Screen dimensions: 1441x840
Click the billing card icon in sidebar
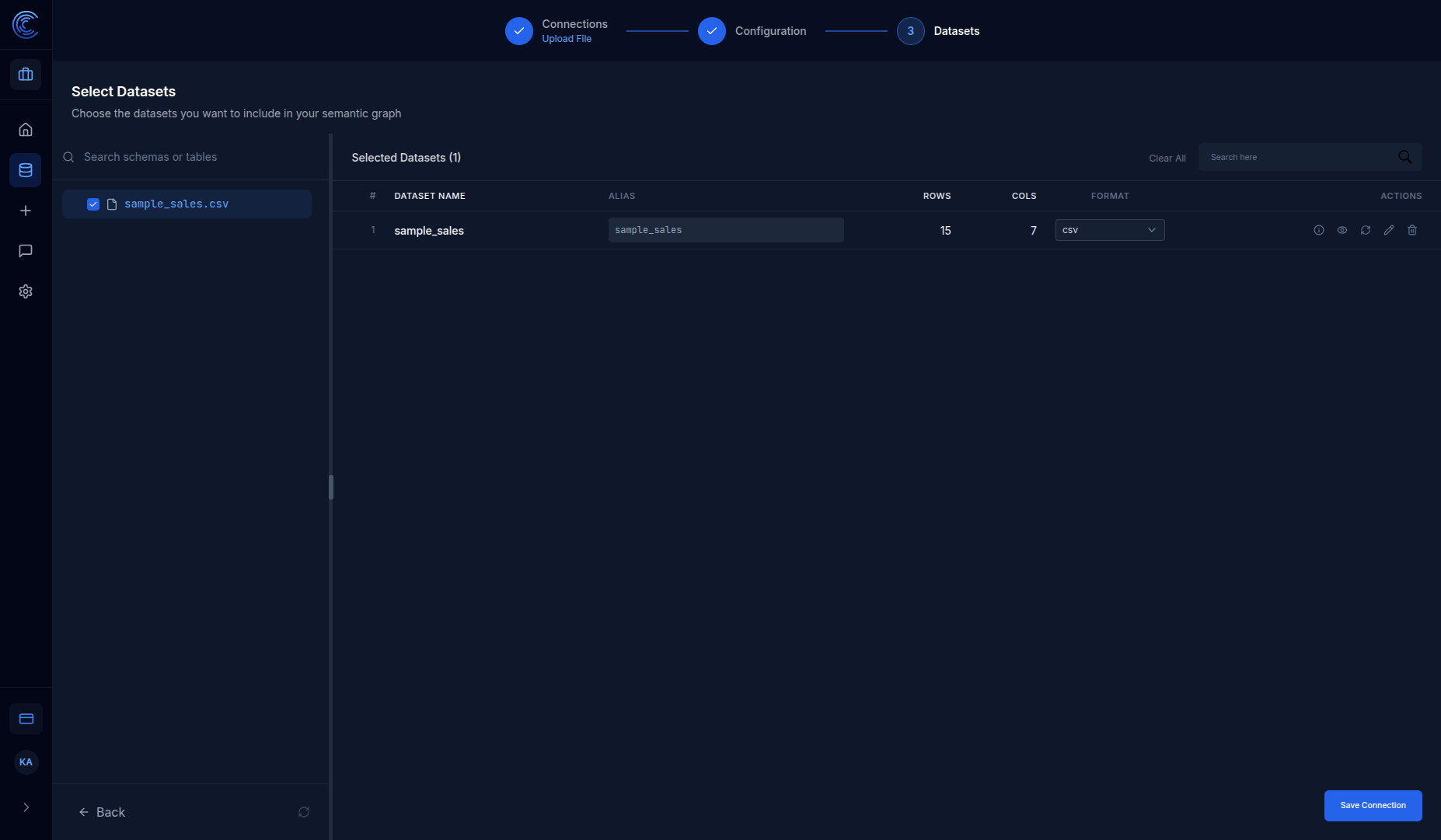(x=26, y=719)
